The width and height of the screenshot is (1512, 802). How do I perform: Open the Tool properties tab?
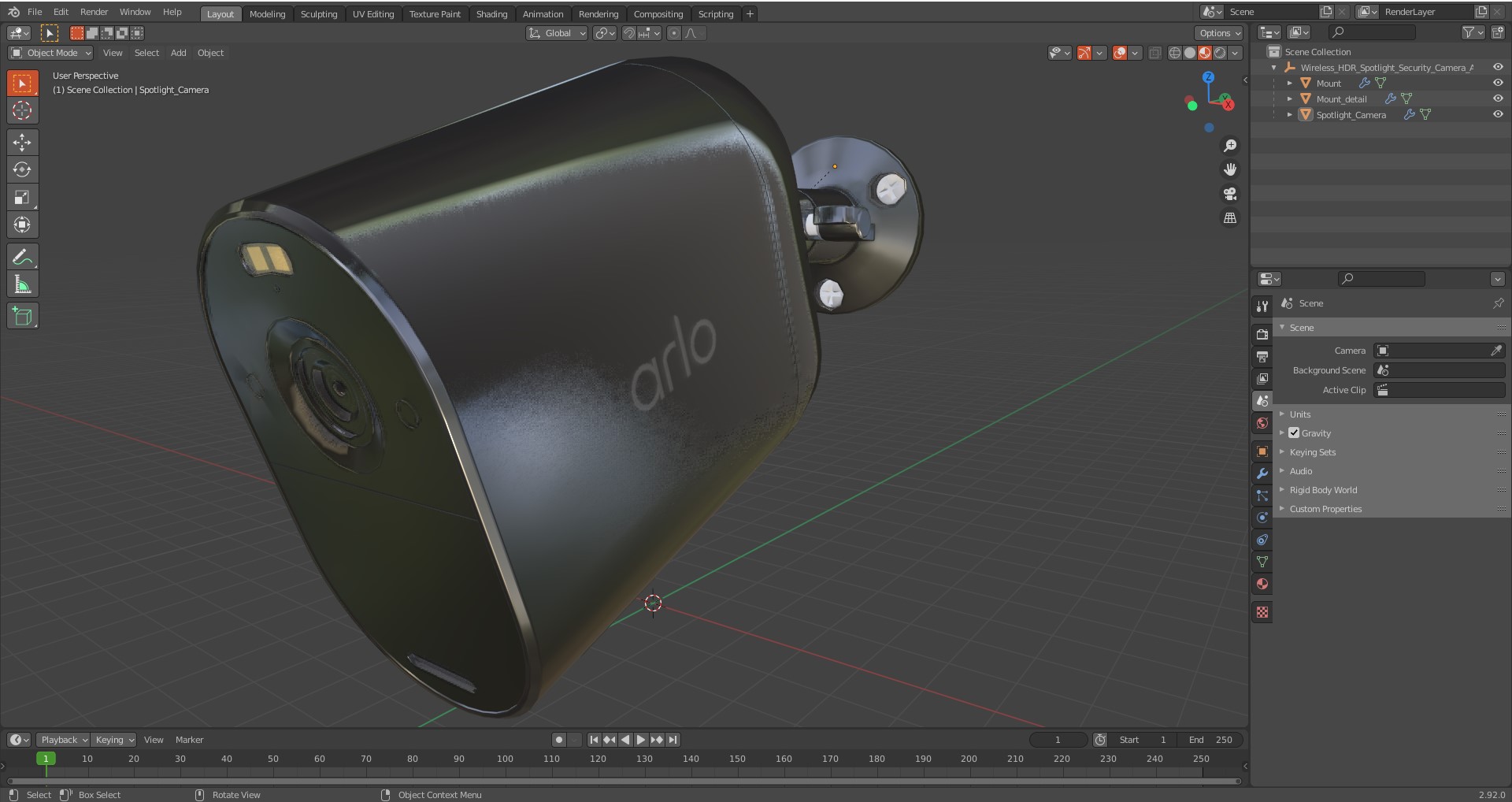click(x=1262, y=306)
